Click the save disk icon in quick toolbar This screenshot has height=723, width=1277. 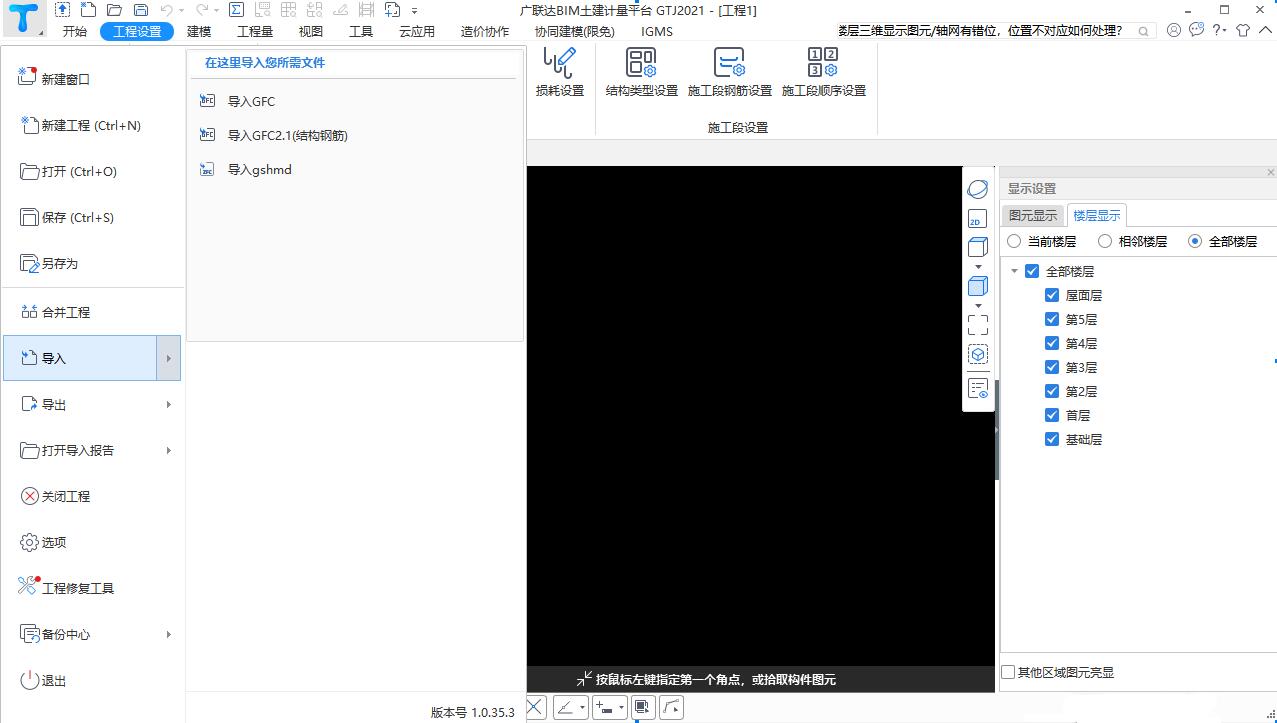pyautogui.click(x=141, y=10)
